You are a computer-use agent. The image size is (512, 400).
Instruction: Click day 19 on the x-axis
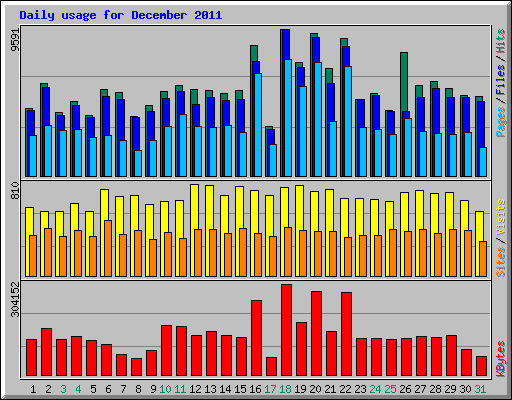tap(300, 389)
